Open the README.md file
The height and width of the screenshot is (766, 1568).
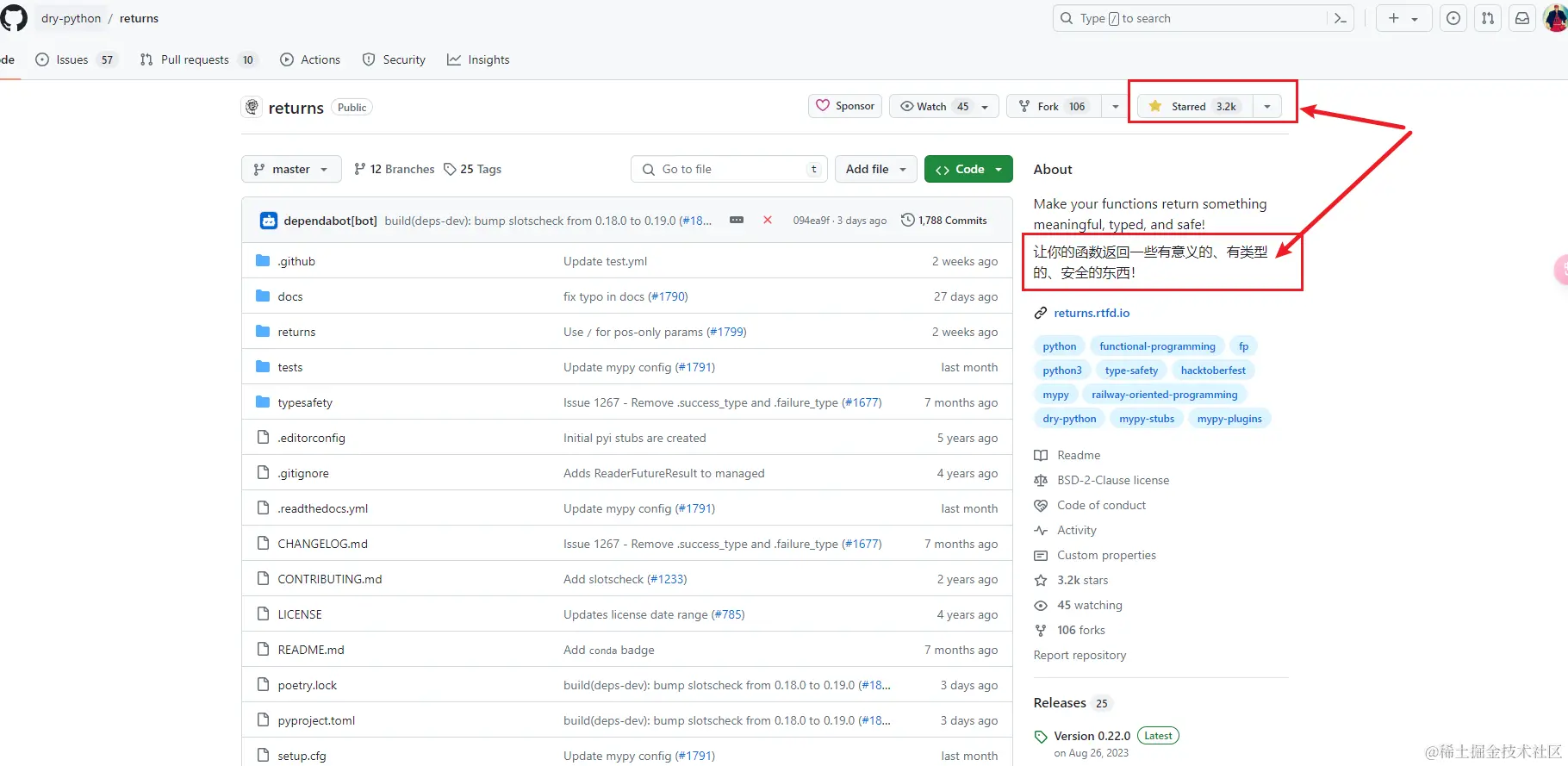pyautogui.click(x=311, y=650)
